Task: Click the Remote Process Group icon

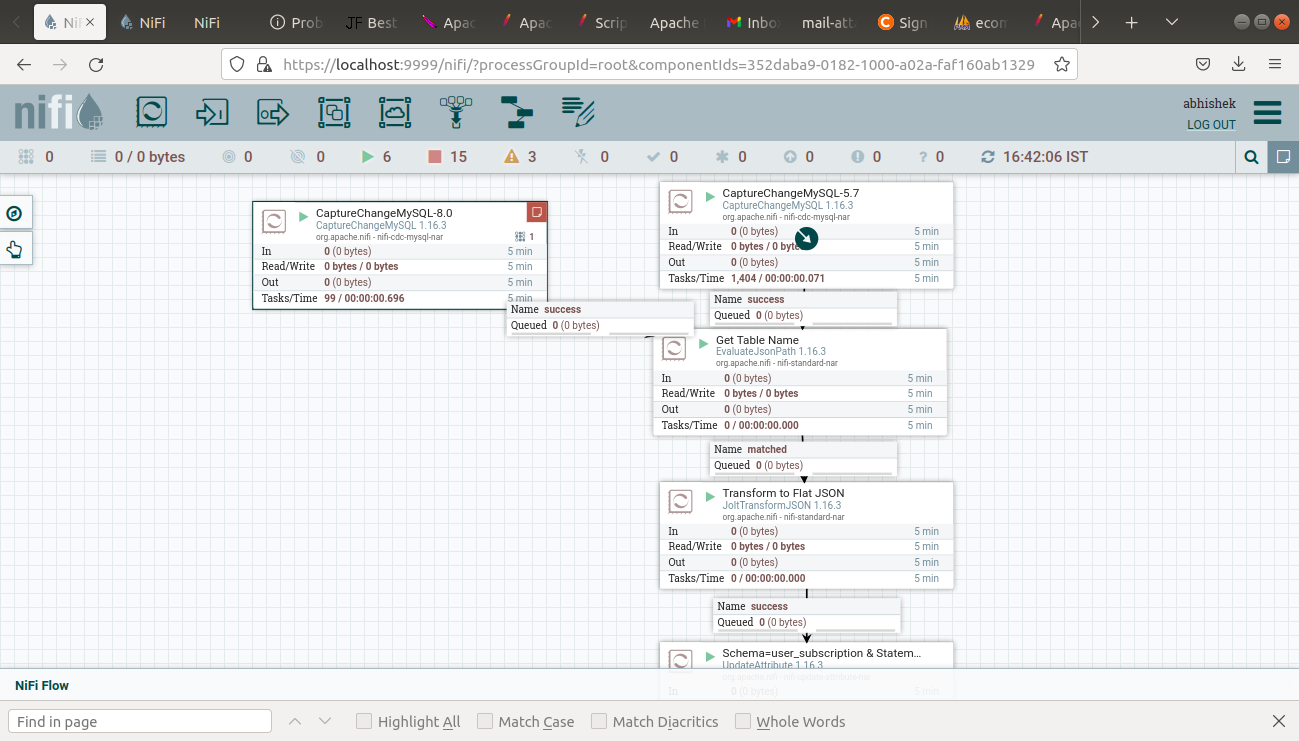Action: 395,112
